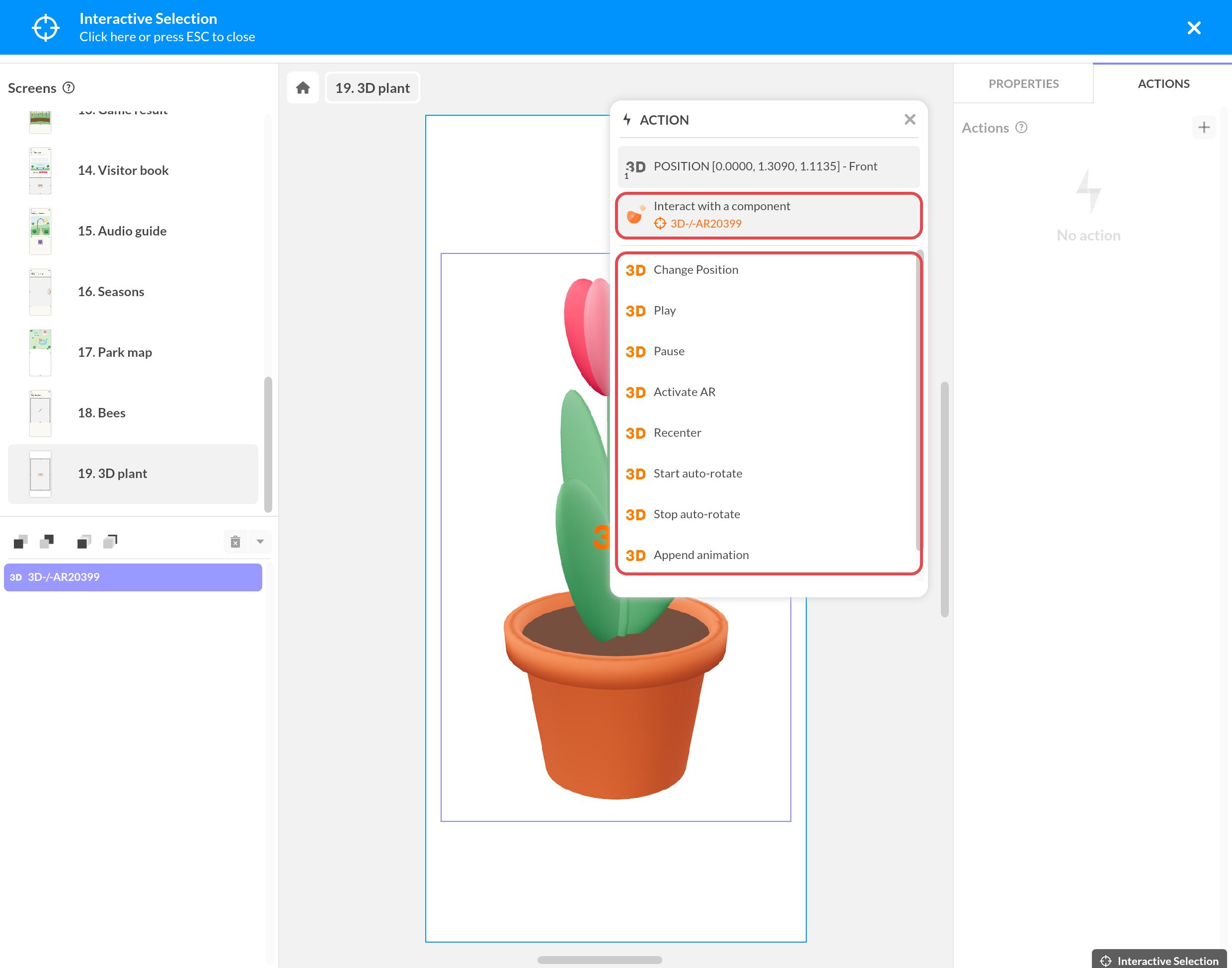Click Interactive Selection button at bottom right

1159,960
